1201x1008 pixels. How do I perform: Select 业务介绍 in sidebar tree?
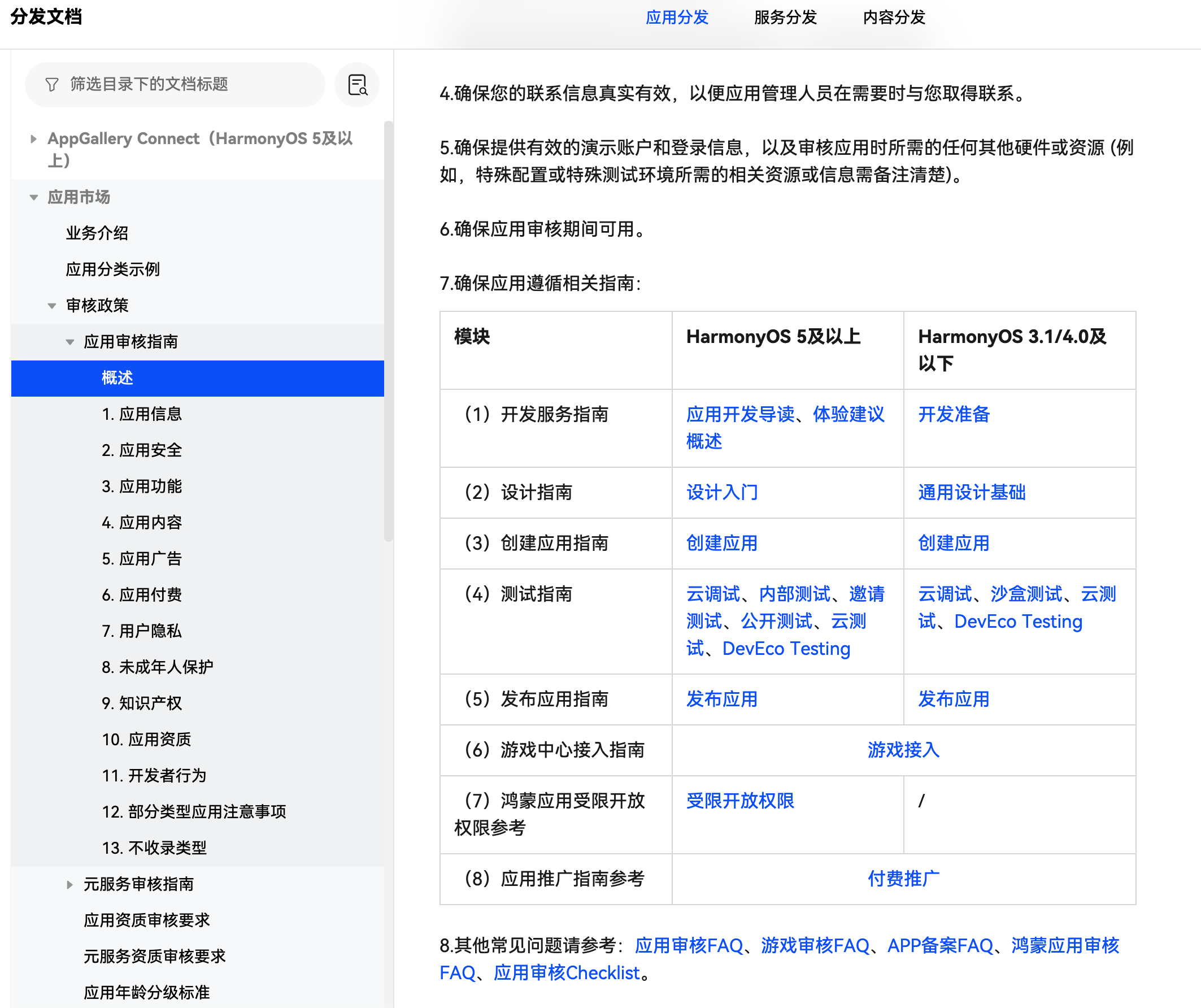click(97, 233)
